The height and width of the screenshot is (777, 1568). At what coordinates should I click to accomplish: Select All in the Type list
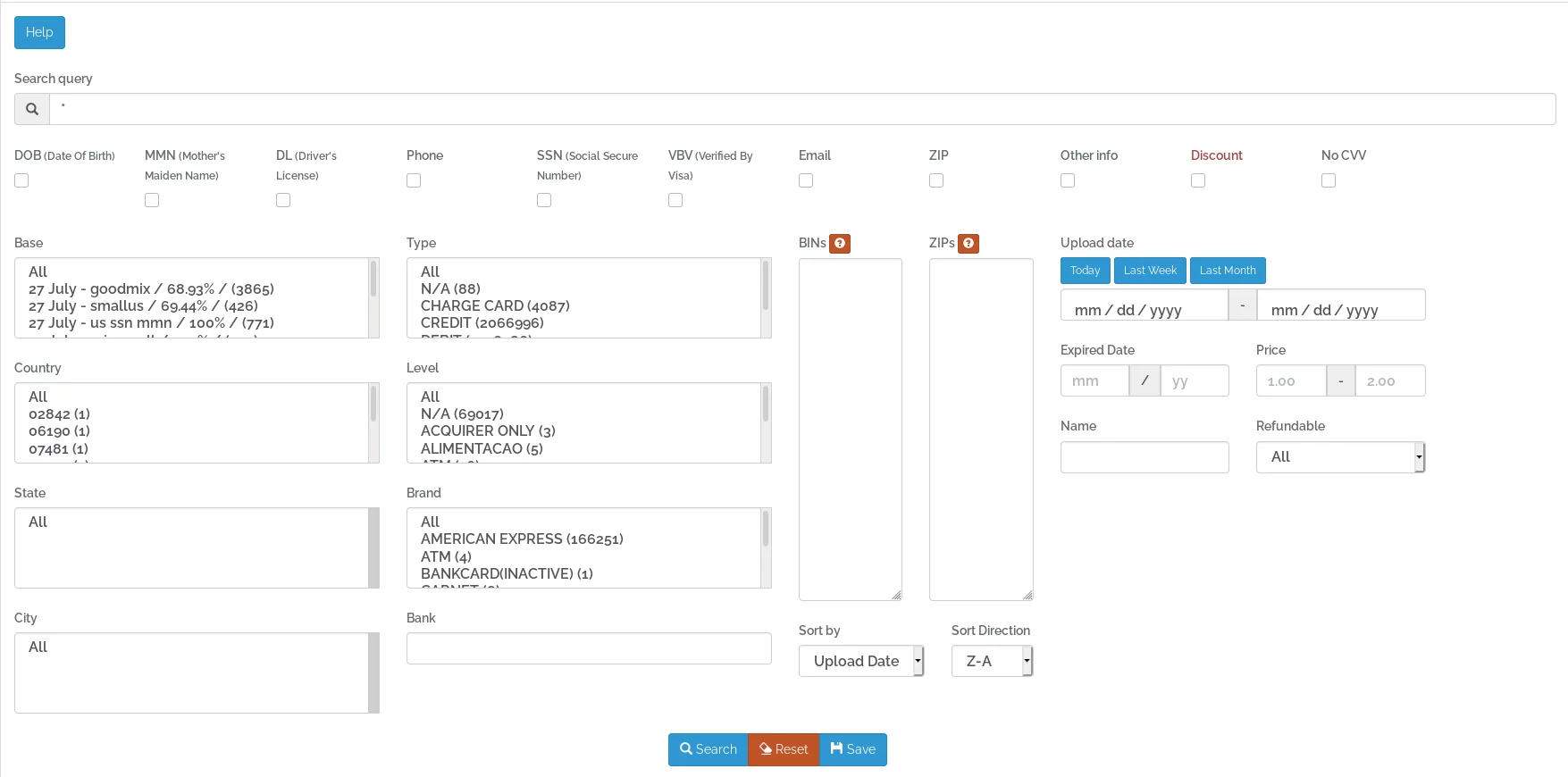pyautogui.click(x=583, y=272)
